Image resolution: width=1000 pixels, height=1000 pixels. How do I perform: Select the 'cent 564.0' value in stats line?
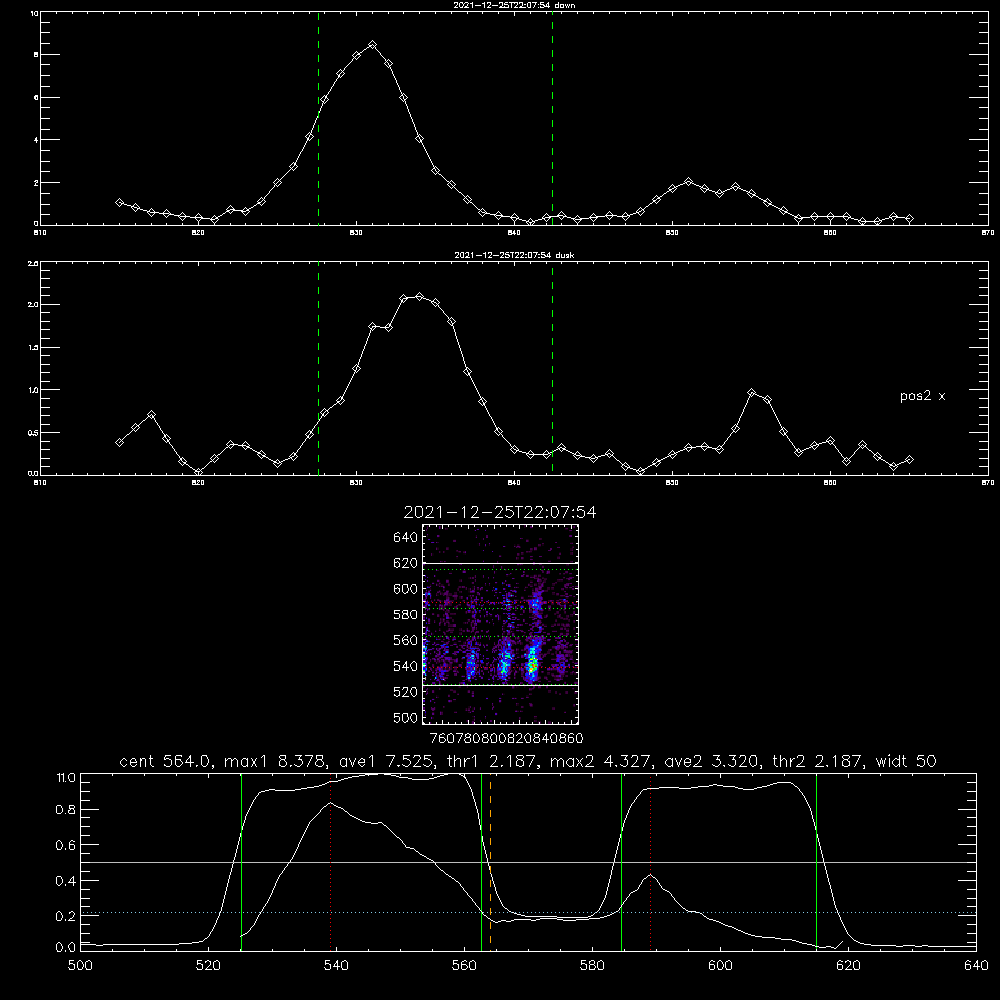point(170,761)
